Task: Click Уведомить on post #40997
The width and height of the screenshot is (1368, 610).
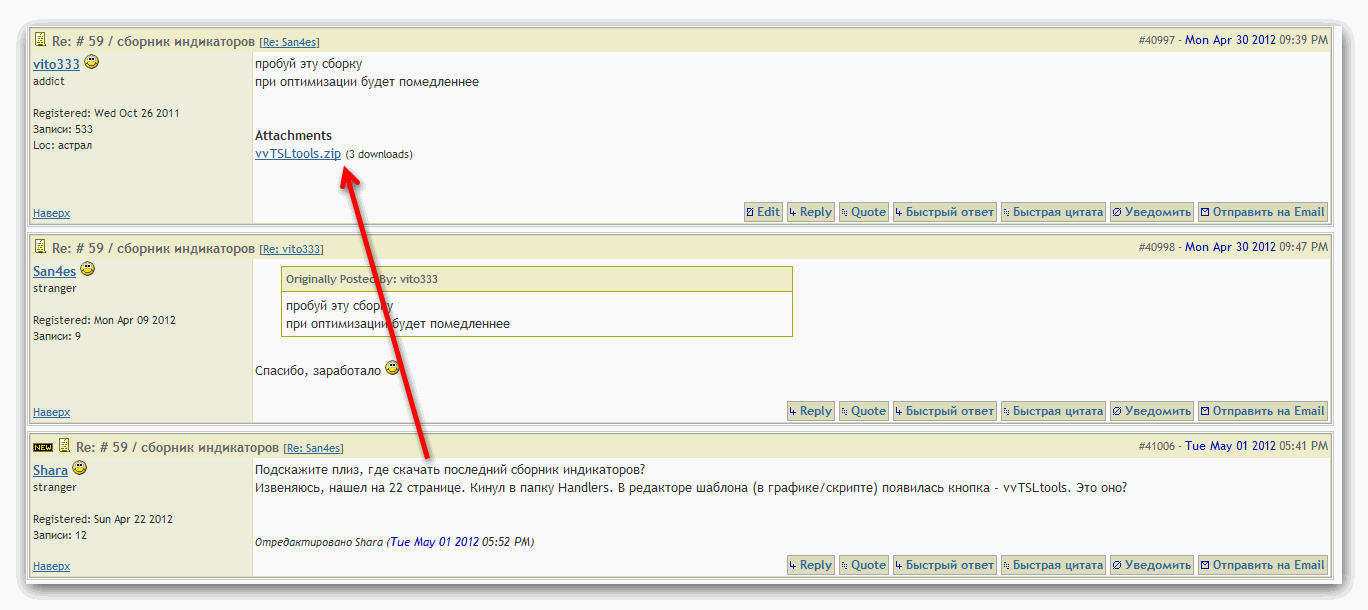Action: (x=1152, y=212)
